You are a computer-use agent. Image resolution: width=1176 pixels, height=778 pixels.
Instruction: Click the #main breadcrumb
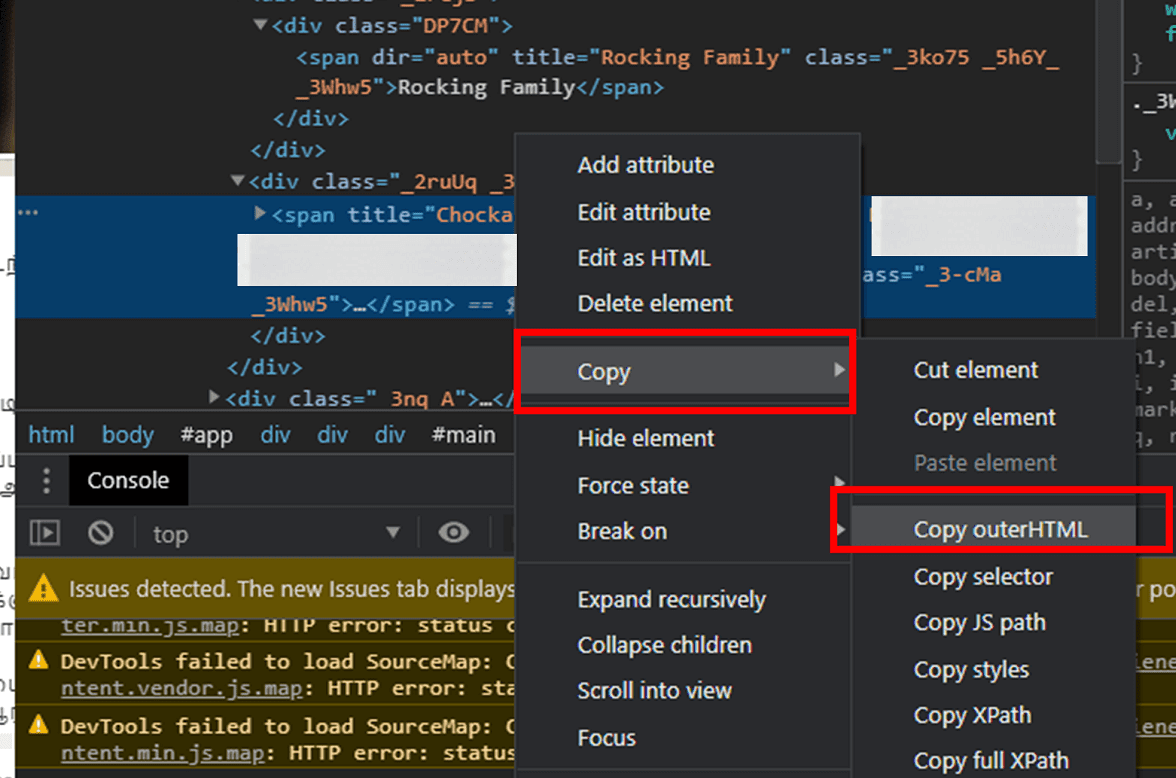(x=464, y=434)
